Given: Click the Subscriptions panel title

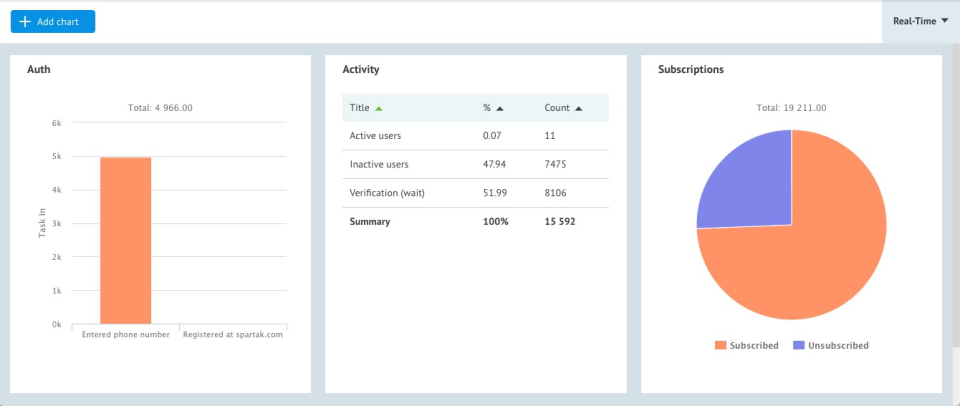Looking at the screenshot, I should pyautogui.click(x=691, y=70).
